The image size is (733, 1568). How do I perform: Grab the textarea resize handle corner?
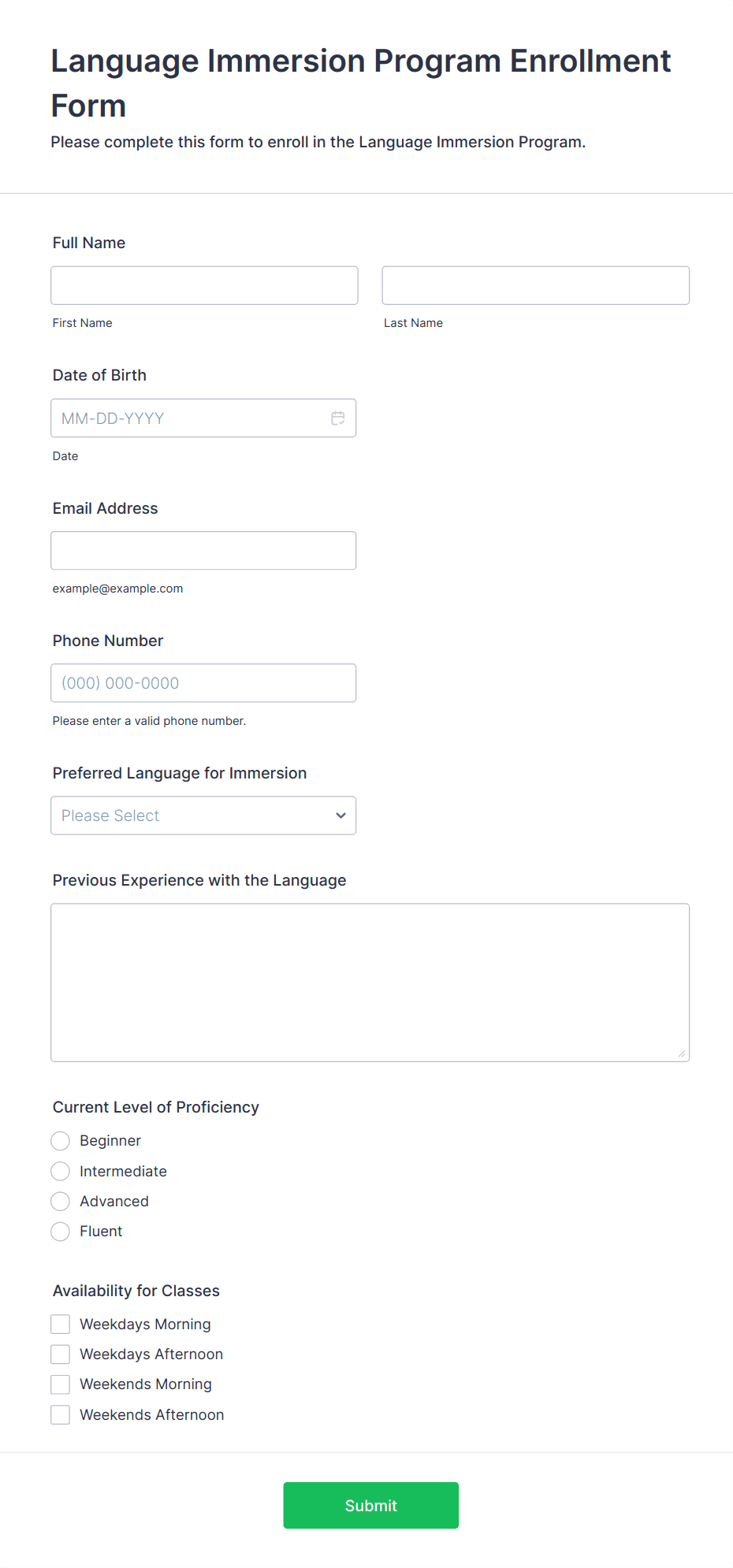click(x=682, y=1053)
